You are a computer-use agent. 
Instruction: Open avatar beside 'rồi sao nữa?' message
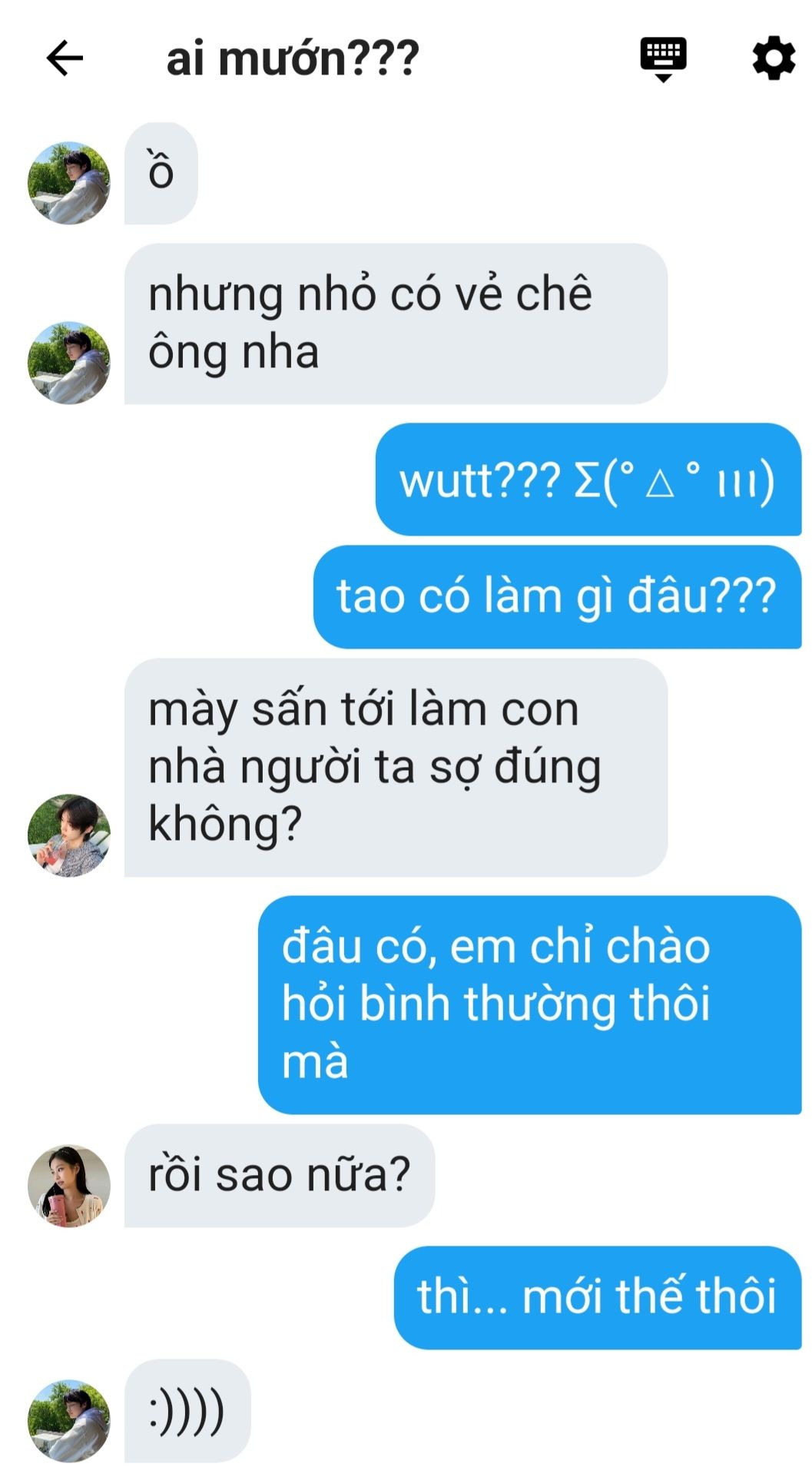[x=69, y=1186]
